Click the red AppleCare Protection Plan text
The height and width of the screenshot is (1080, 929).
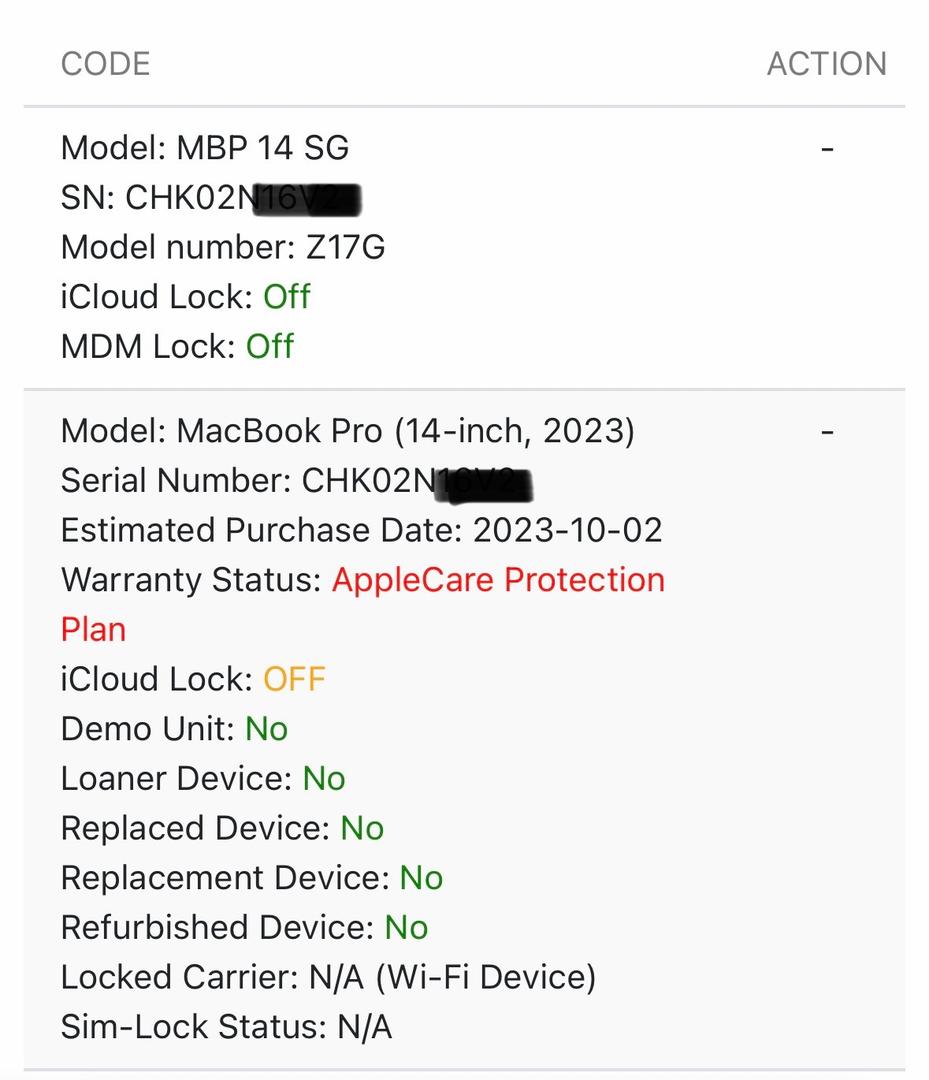point(498,580)
